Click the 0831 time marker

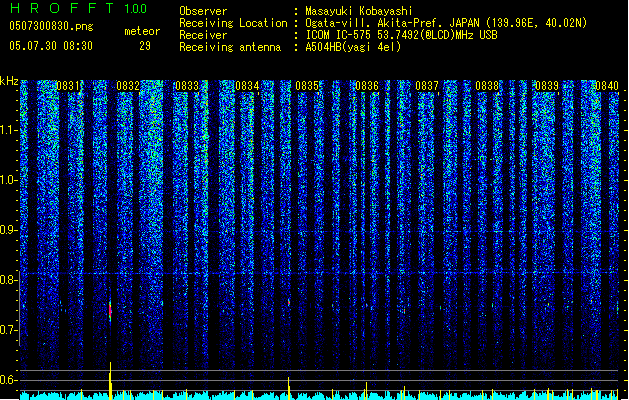click(x=68, y=86)
